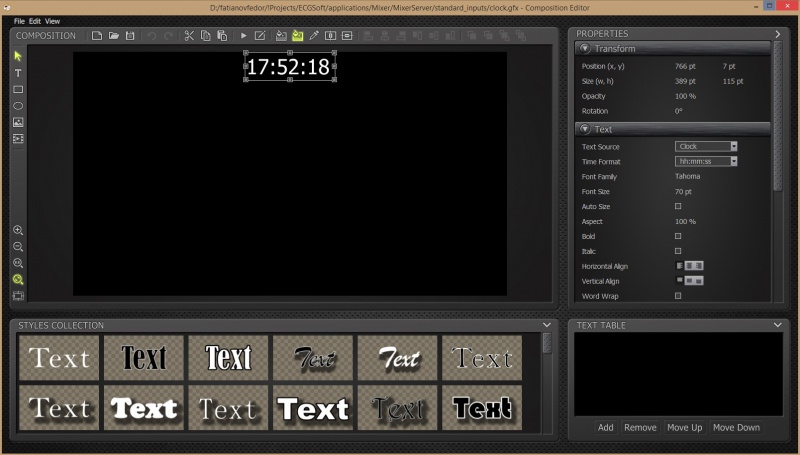Select the Rectangle shape tool
The width and height of the screenshot is (800, 455).
tap(18, 89)
